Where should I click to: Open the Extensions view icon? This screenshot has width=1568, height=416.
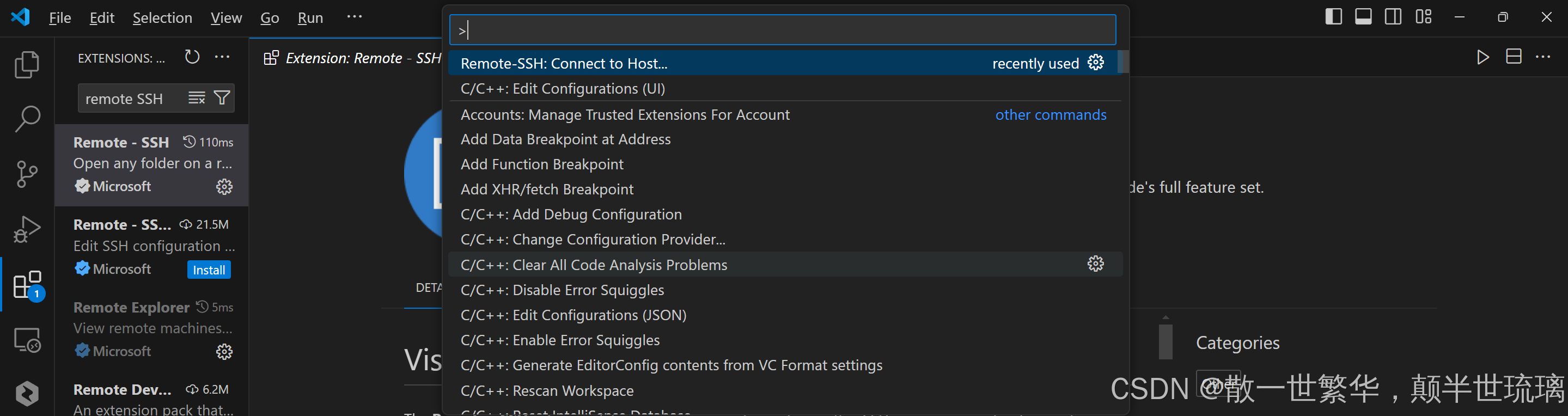pyautogui.click(x=28, y=285)
